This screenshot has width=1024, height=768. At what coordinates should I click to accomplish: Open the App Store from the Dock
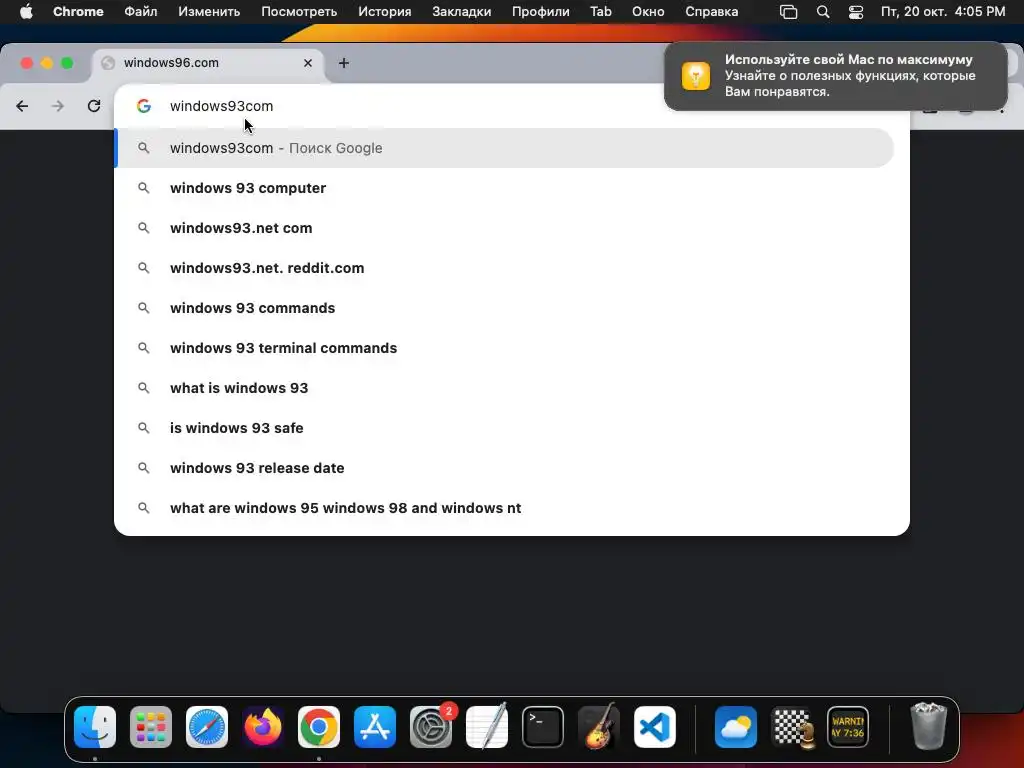(x=375, y=727)
